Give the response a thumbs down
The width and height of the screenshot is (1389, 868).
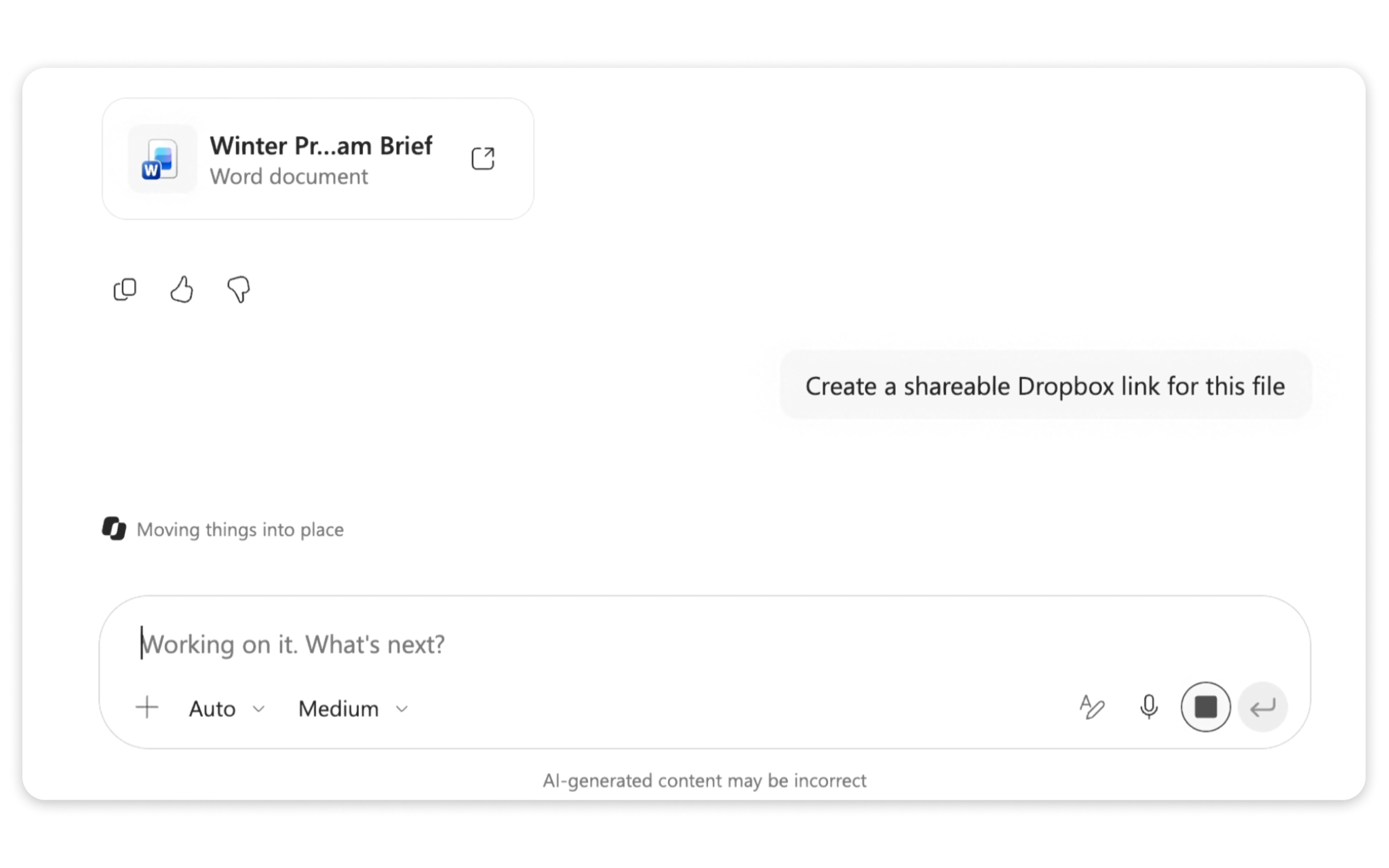click(238, 290)
